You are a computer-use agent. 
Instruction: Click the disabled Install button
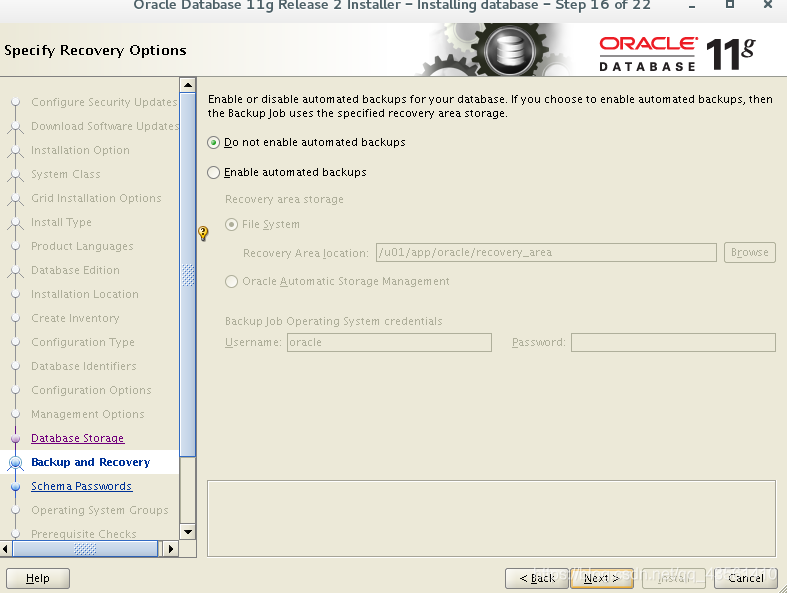click(673, 578)
